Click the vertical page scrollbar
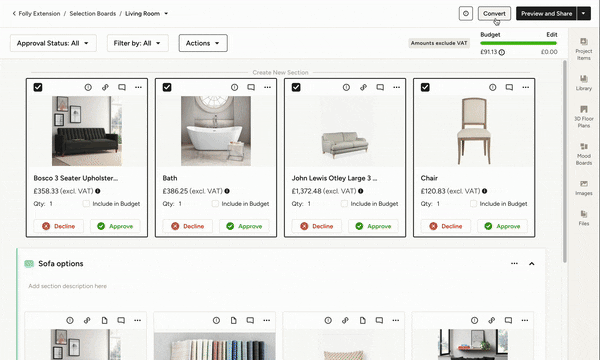This screenshot has width=600, height=360. pos(565,161)
